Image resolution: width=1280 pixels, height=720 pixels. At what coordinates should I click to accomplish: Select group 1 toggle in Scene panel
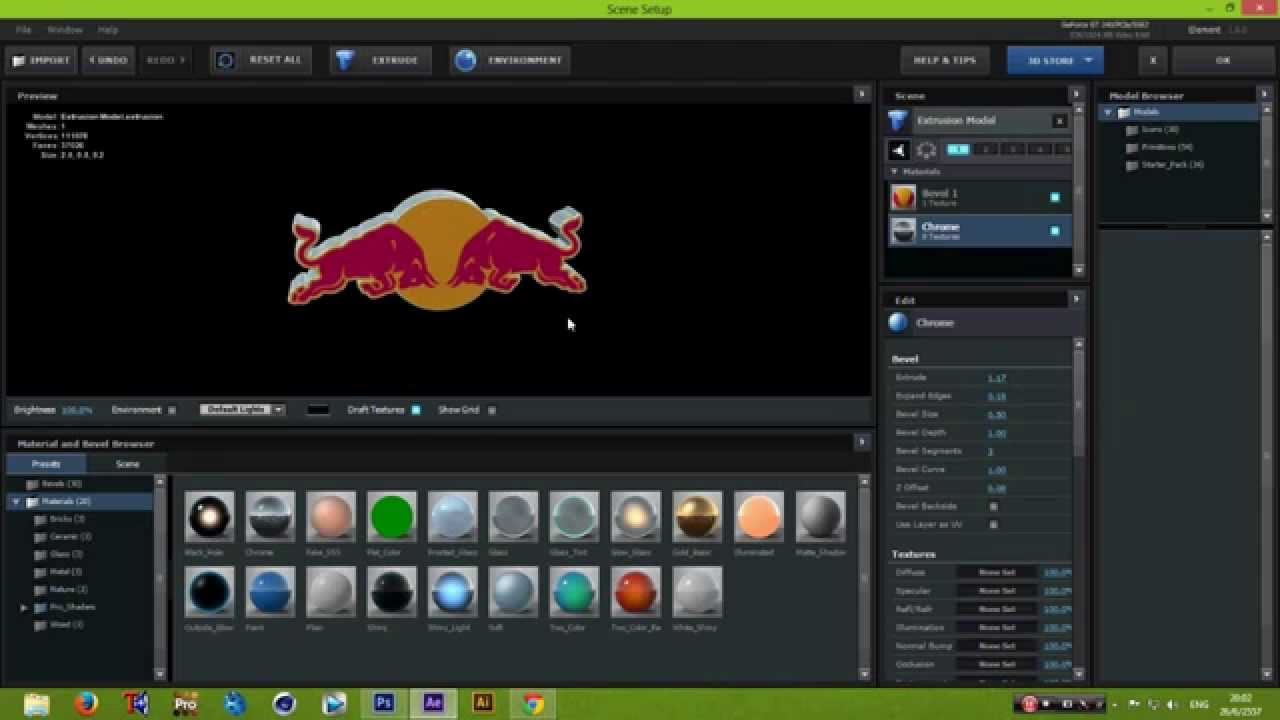958,150
